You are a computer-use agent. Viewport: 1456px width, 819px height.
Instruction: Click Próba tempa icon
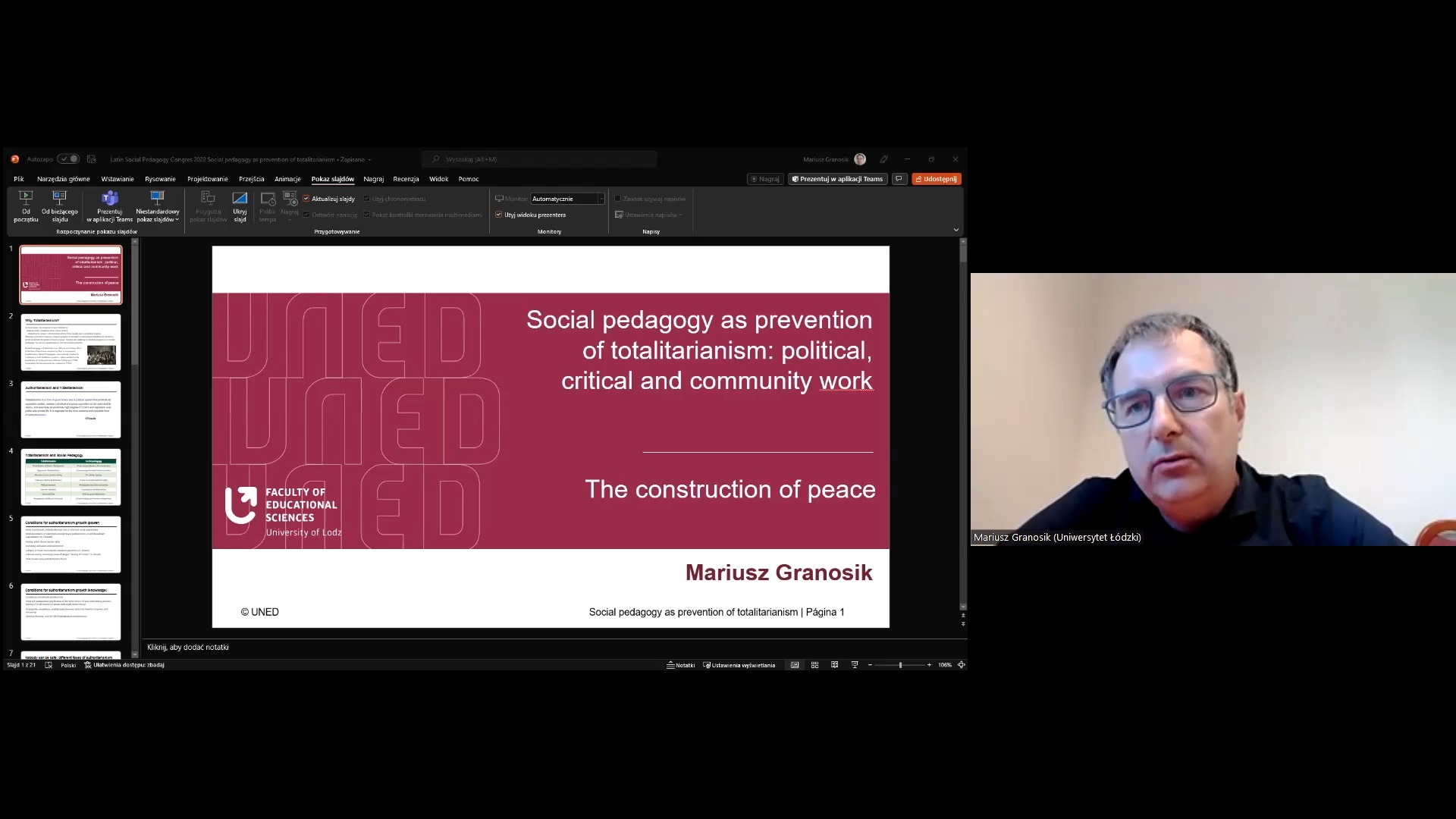tap(268, 206)
